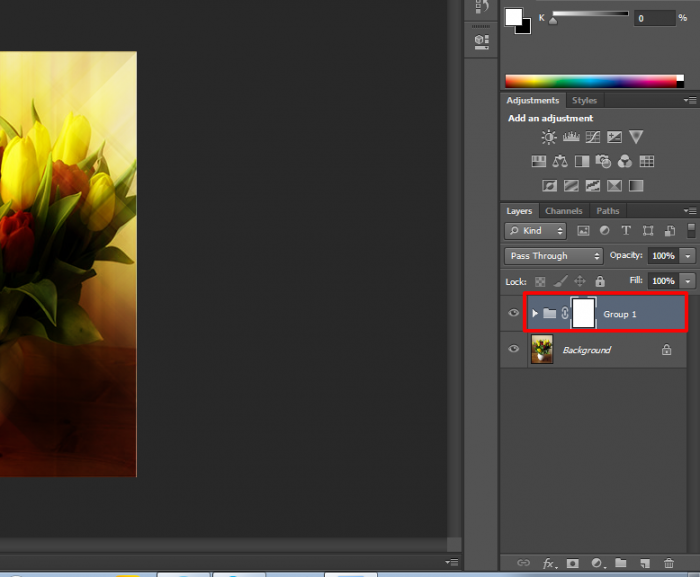700x577 pixels.
Task: Select the Background layer thumbnail
Action: point(542,350)
